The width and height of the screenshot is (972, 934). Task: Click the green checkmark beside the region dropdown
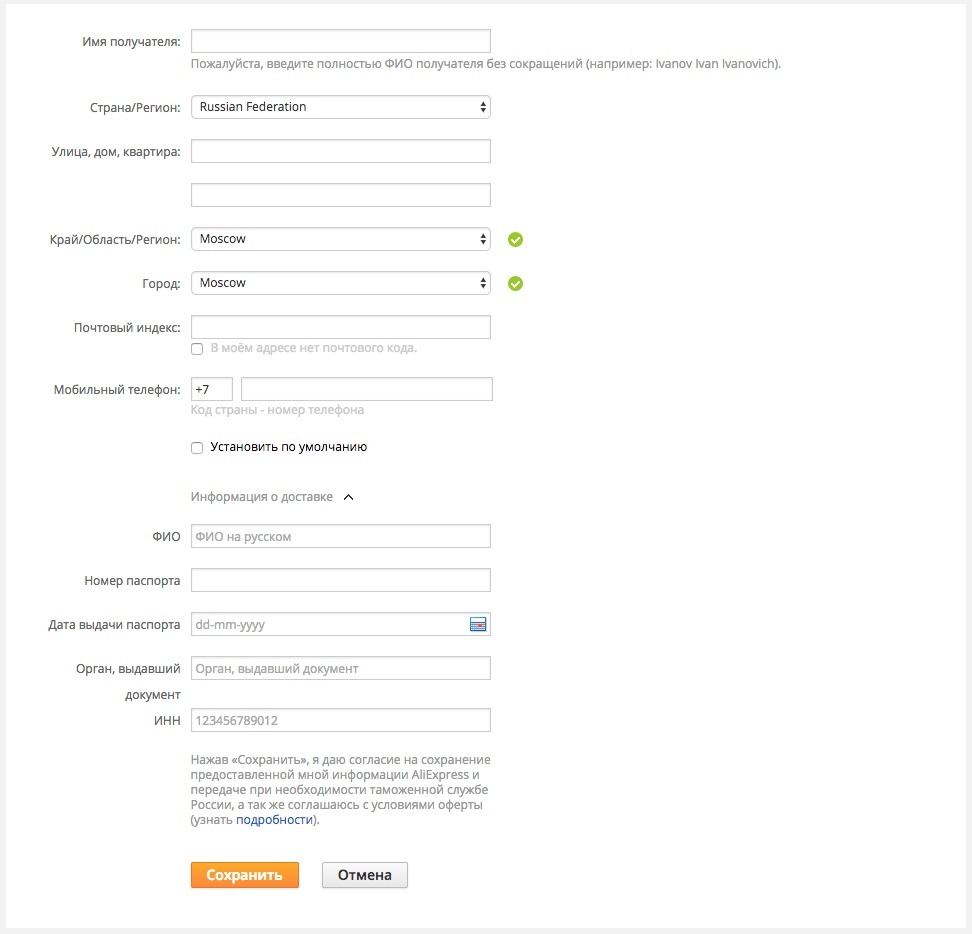pyautogui.click(x=516, y=240)
